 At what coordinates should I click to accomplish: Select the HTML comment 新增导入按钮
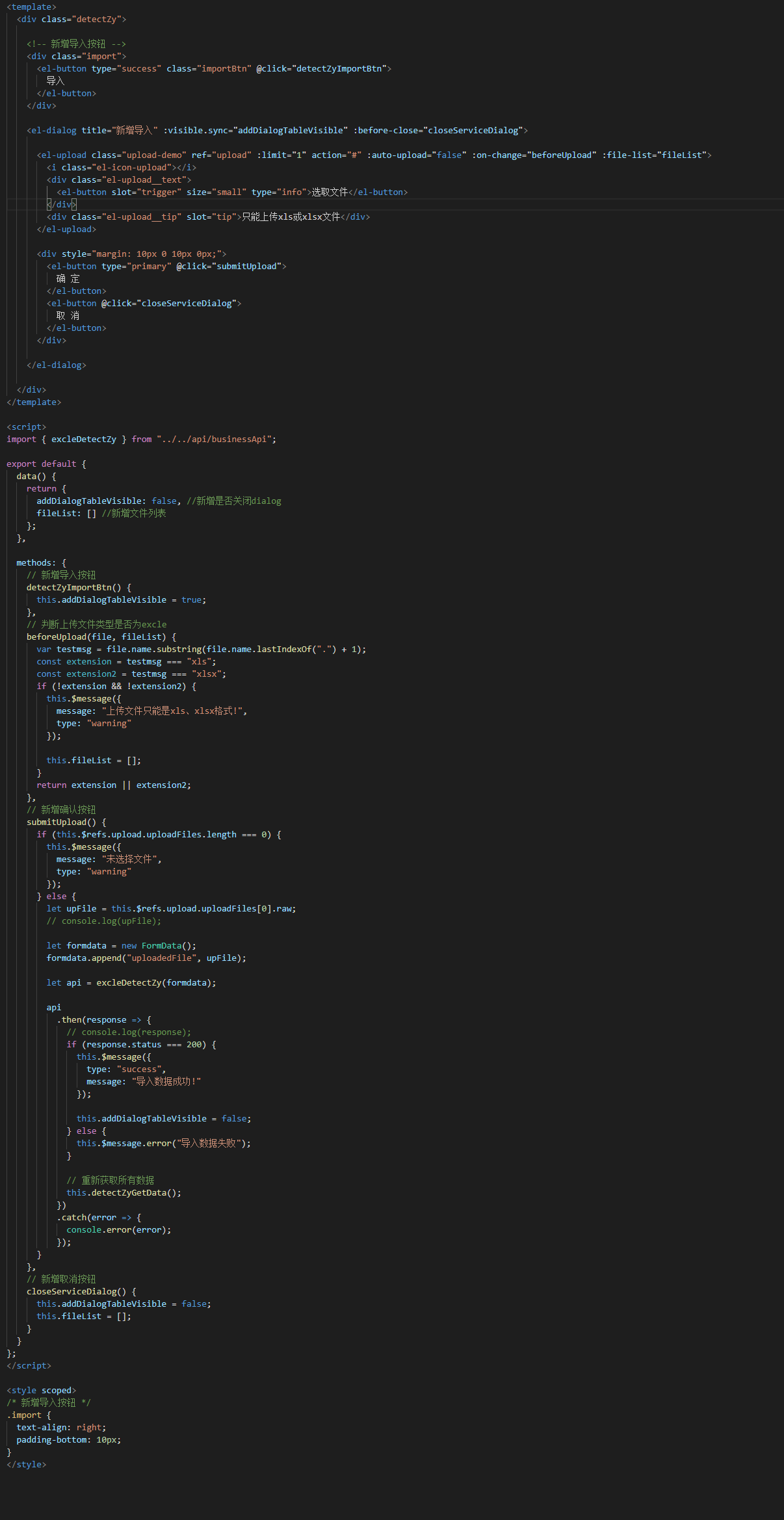pyautogui.click(x=76, y=44)
